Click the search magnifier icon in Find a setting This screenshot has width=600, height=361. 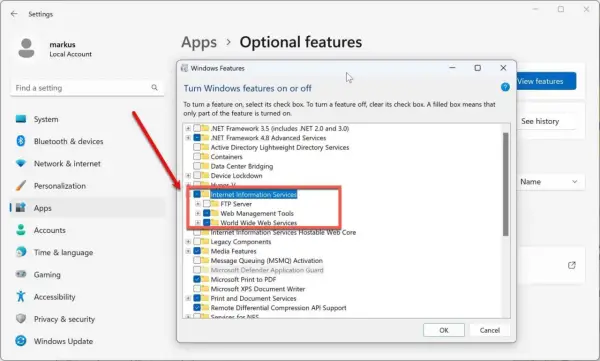(x=154, y=88)
